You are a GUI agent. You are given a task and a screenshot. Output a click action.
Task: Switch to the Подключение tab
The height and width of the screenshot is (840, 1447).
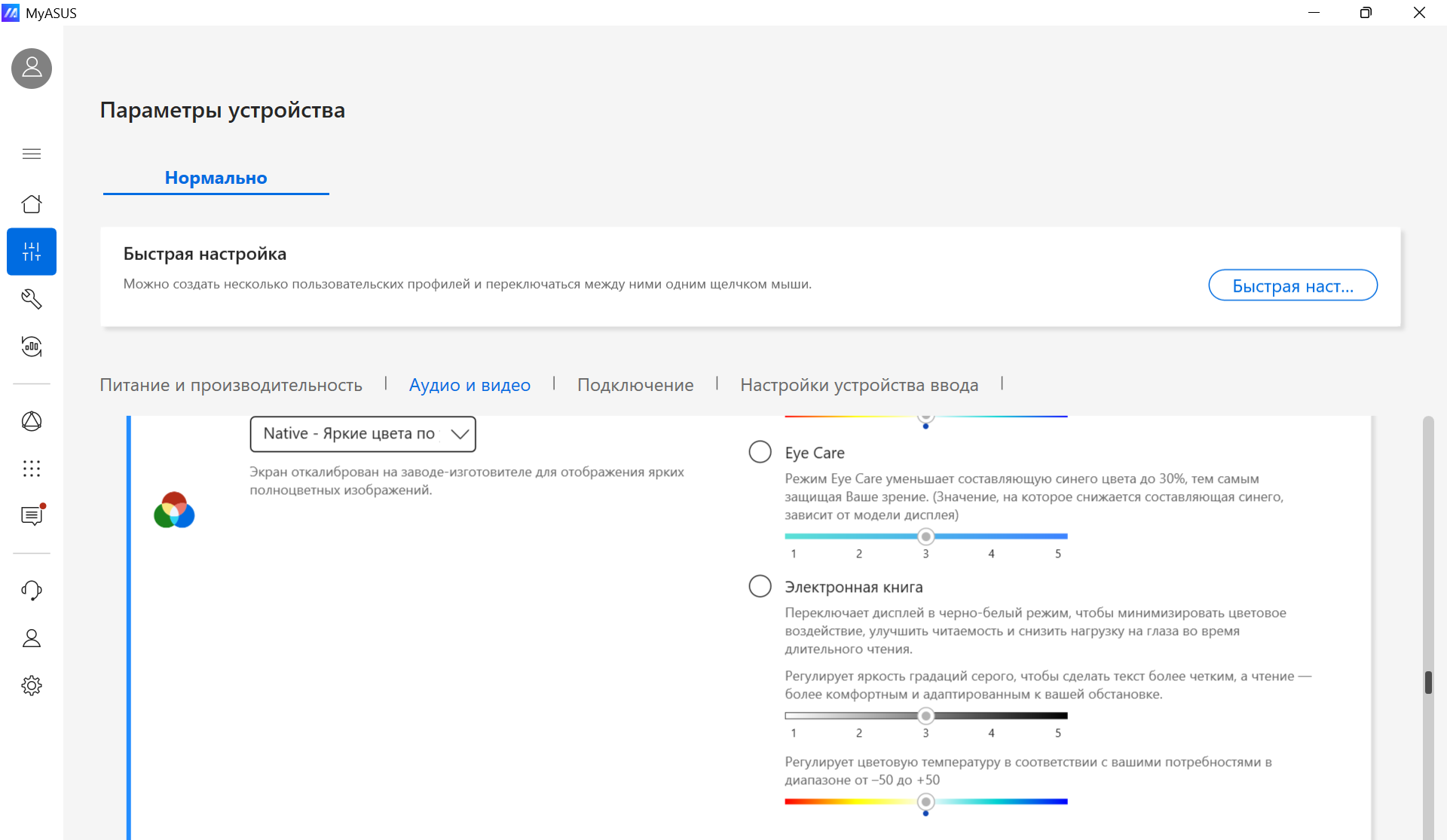[x=635, y=385]
